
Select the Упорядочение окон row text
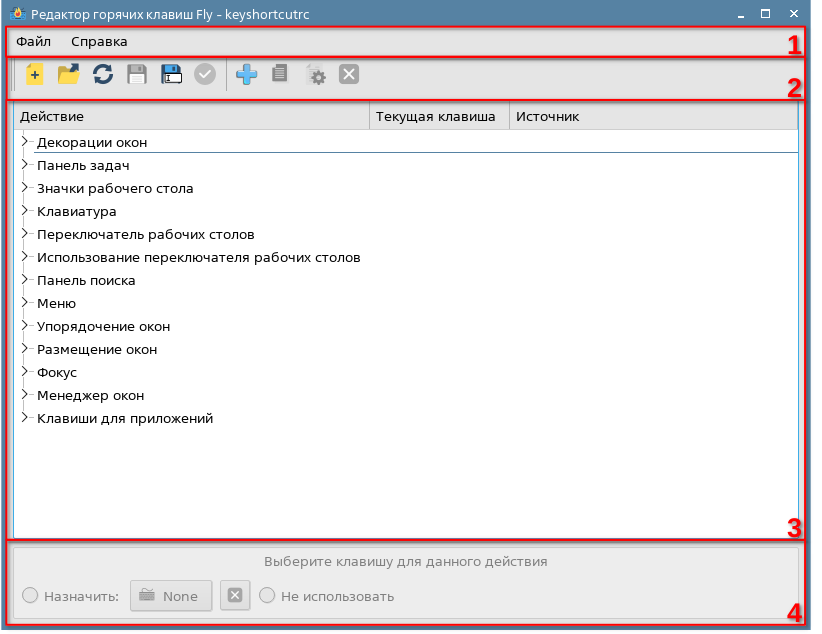103,327
